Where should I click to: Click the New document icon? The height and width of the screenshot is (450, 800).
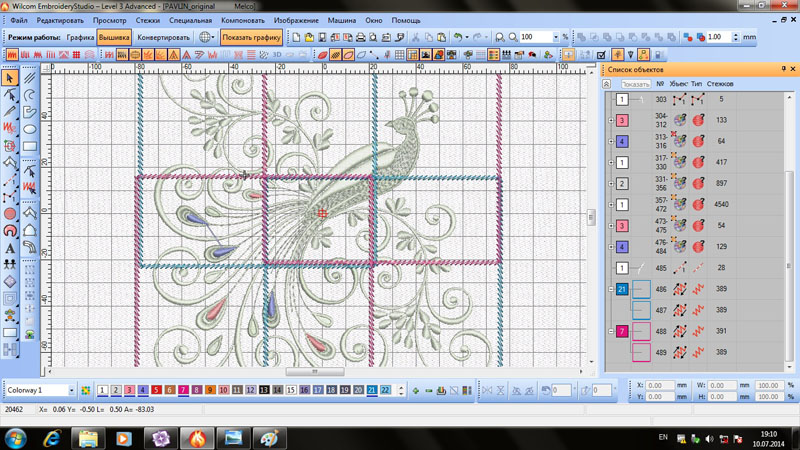coord(296,38)
